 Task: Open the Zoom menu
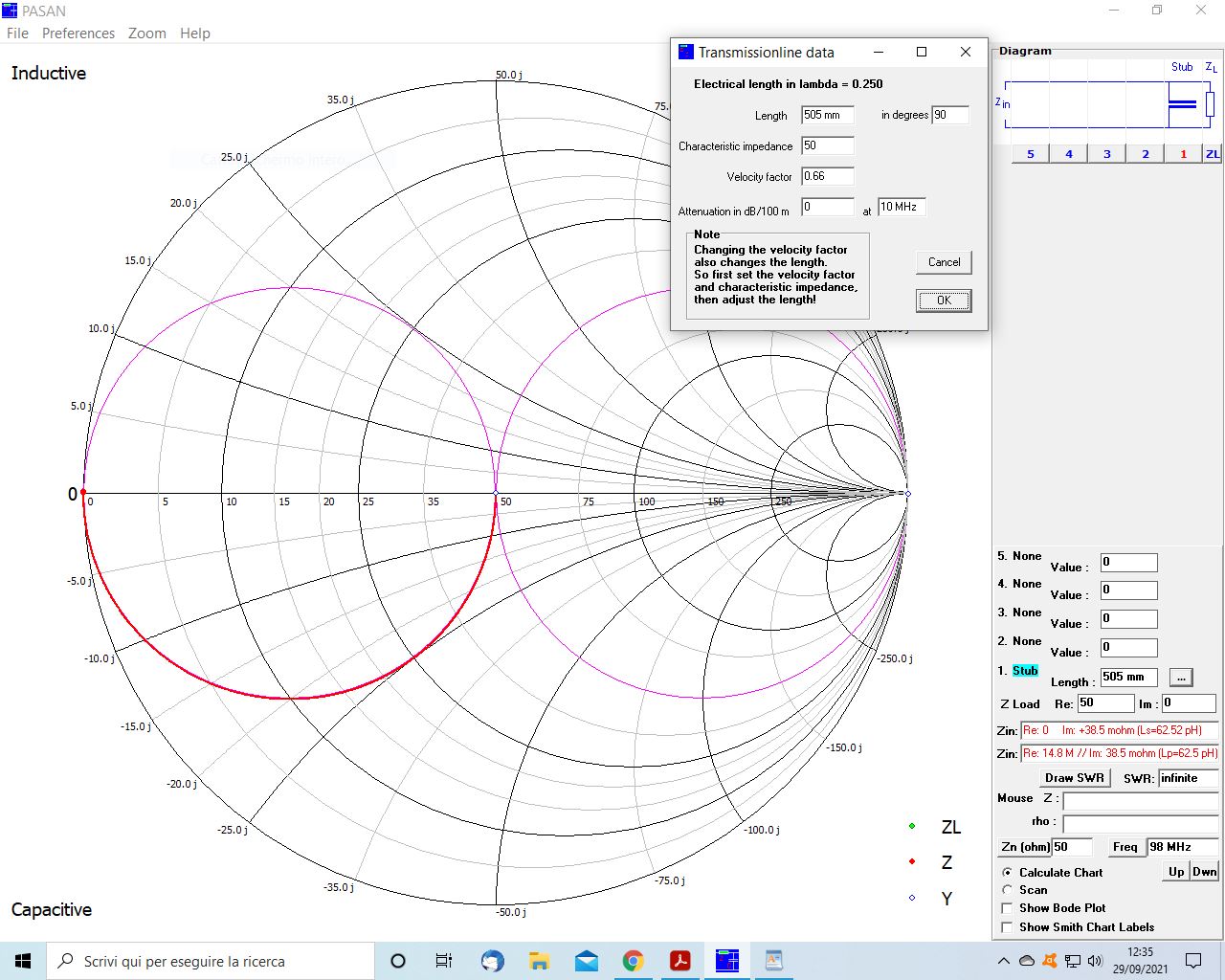pos(147,33)
